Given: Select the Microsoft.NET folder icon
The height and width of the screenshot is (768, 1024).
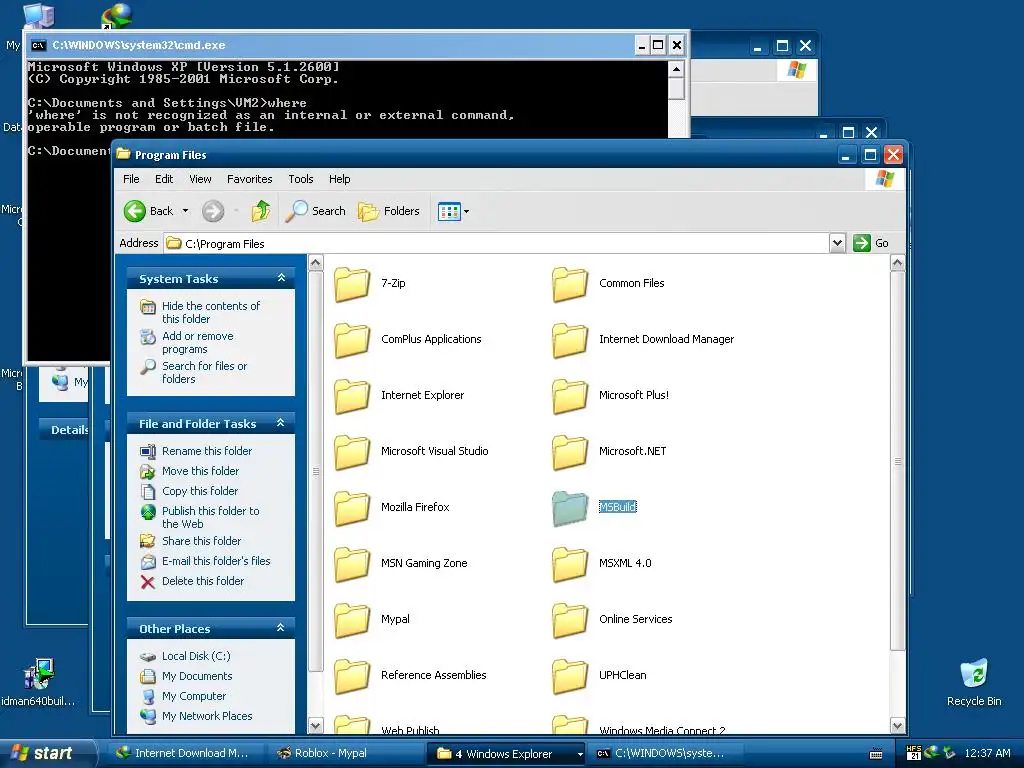Looking at the screenshot, I should pyautogui.click(x=570, y=453).
